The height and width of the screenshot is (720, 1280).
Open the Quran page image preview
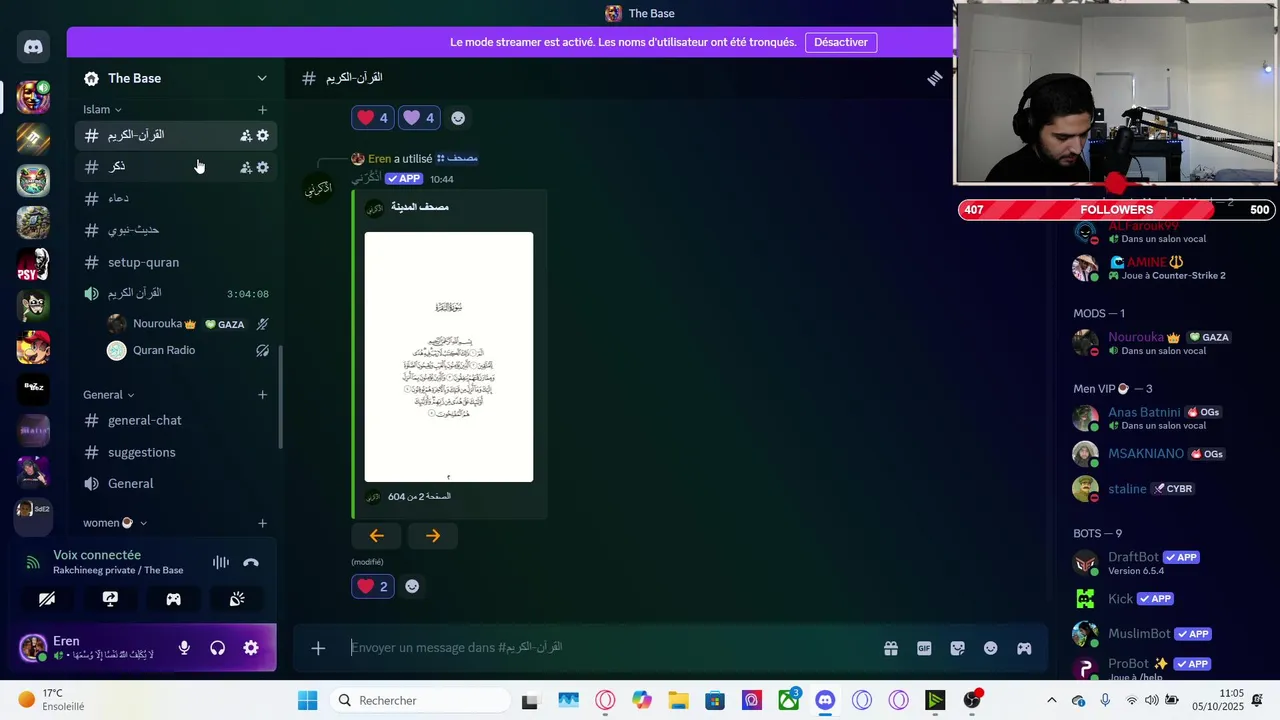[449, 357]
